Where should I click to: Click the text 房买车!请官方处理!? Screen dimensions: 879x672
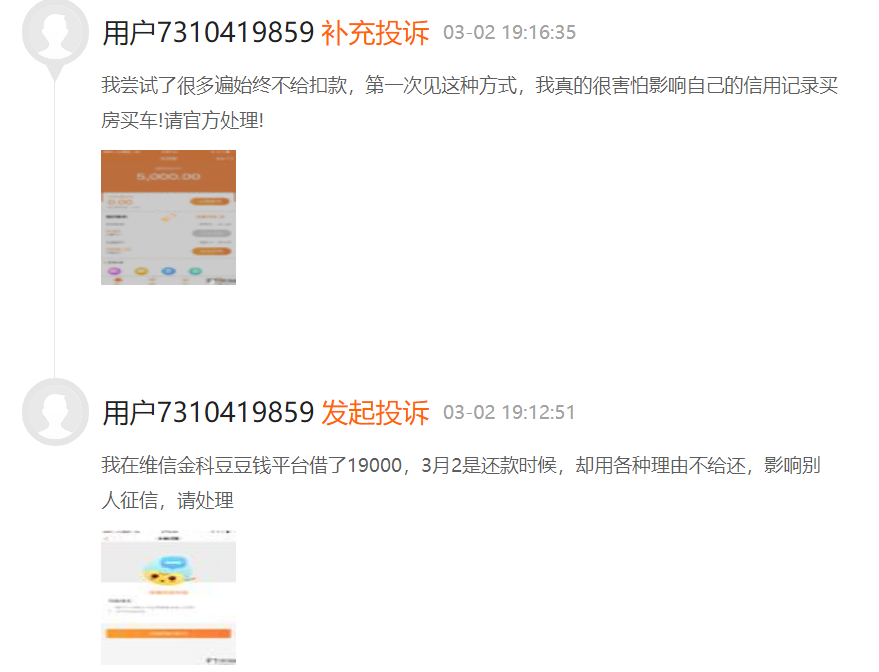pyautogui.click(x=182, y=120)
